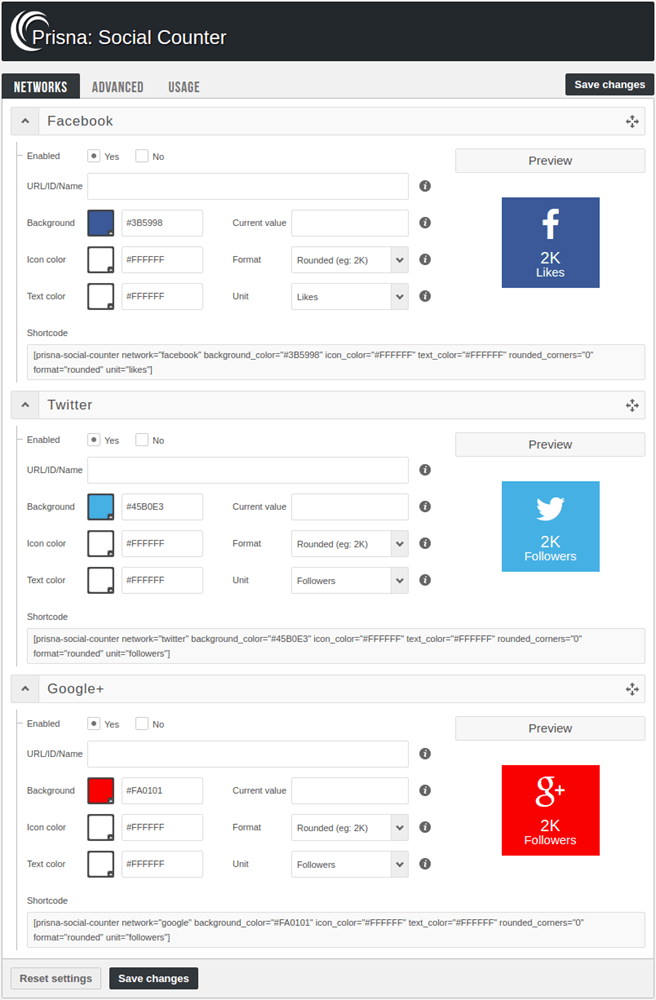Click the Facebook 2K Likes preview tile

[x=550, y=242]
